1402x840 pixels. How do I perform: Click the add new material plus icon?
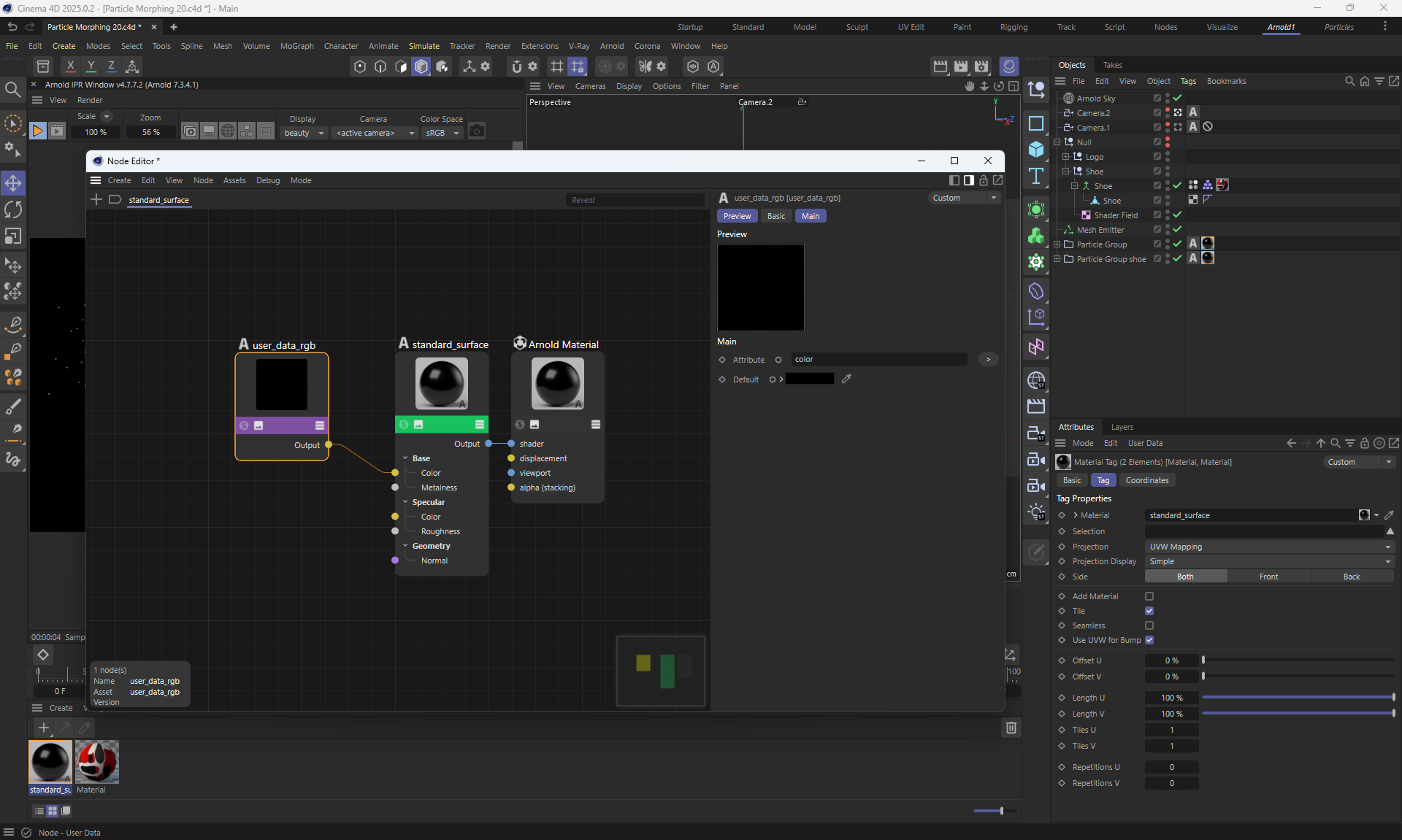tap(43, 728)
